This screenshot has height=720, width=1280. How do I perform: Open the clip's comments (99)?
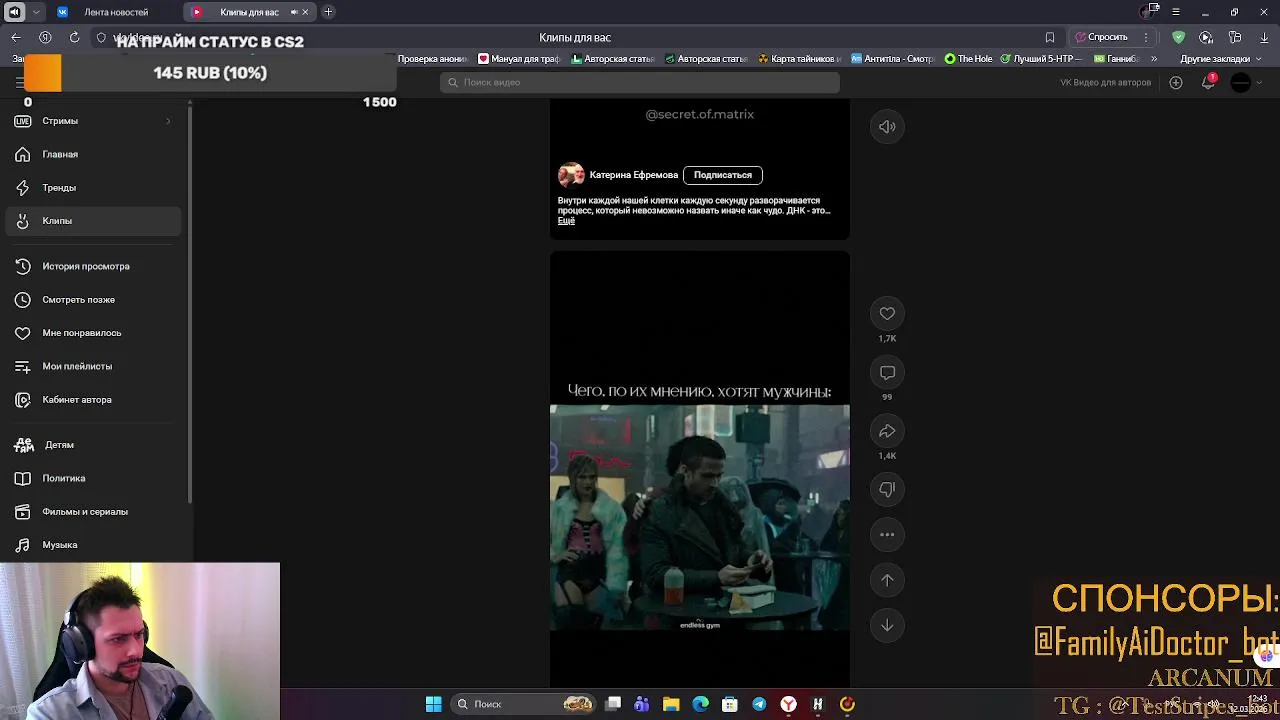pyautogui.click(x=887, y=372)
